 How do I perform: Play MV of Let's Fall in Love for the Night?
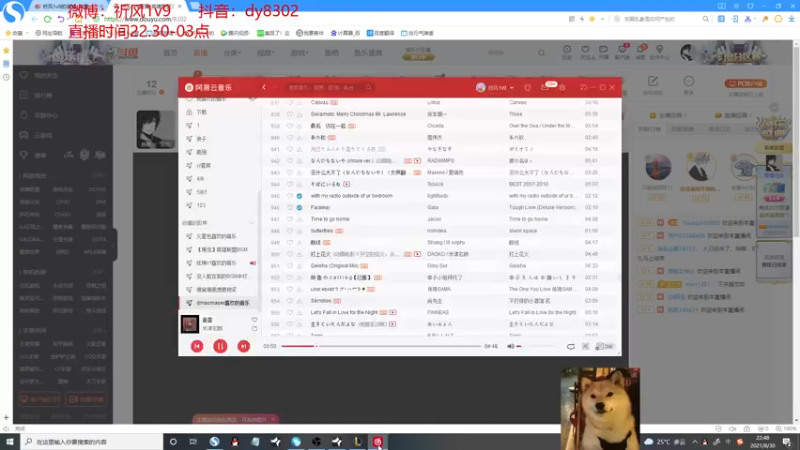393,312
